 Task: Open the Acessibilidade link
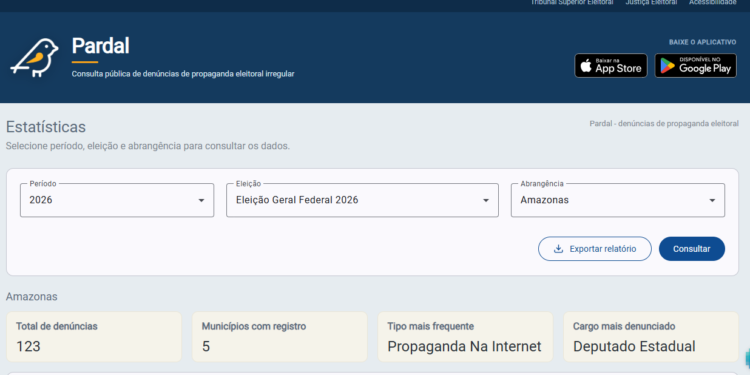tap(713, 2)
